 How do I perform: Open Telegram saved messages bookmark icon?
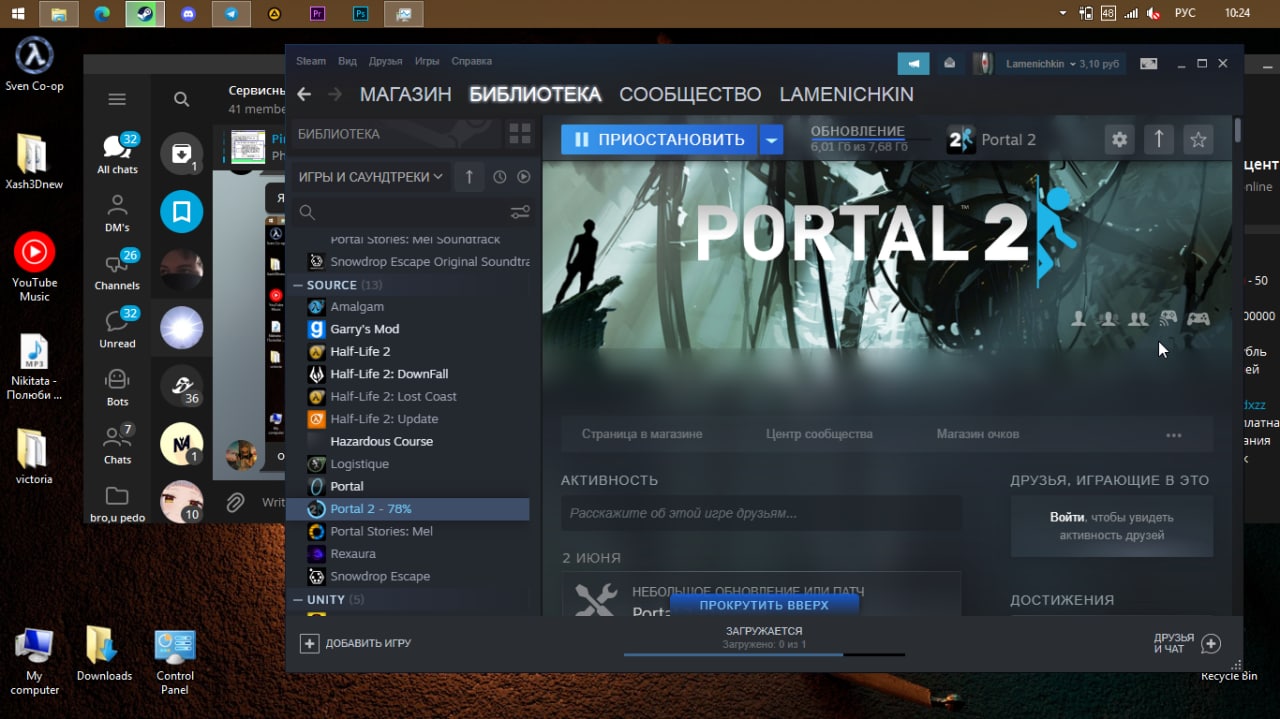(x=182, y=212)
